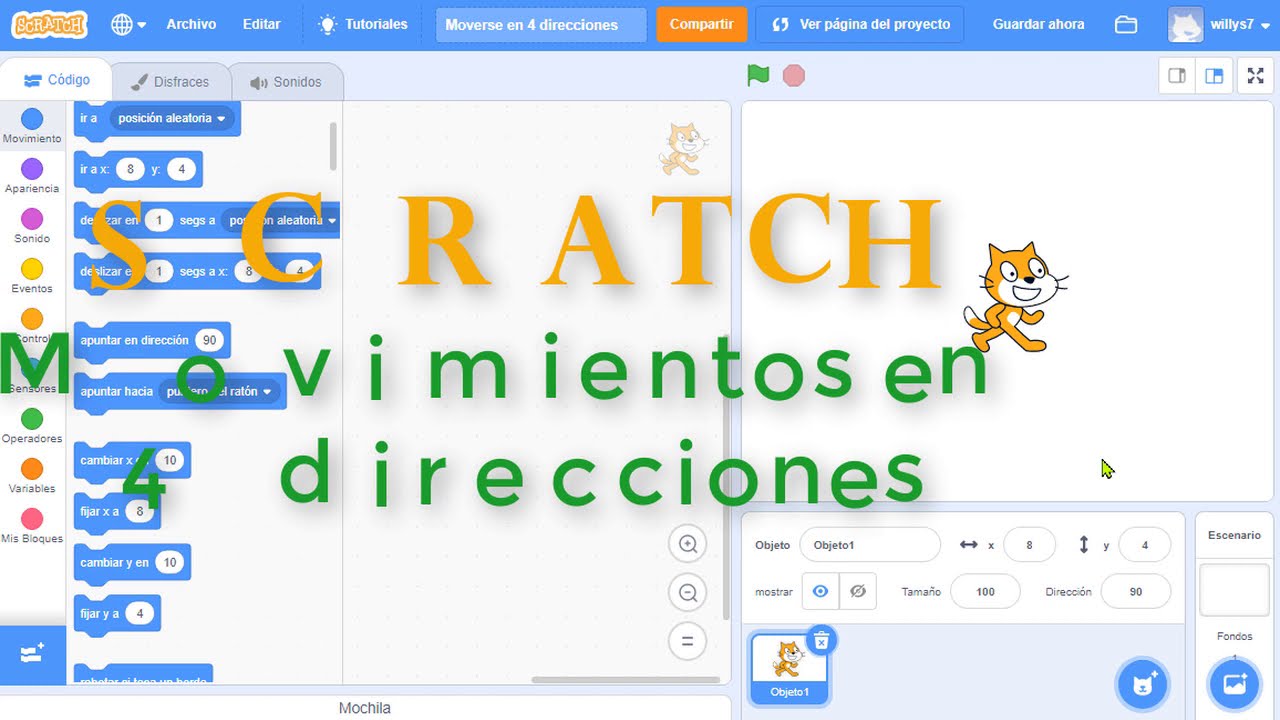Select the Escenario stage backdrop thumbnail
1280x720 pixels.
[x=1234, y=590]
